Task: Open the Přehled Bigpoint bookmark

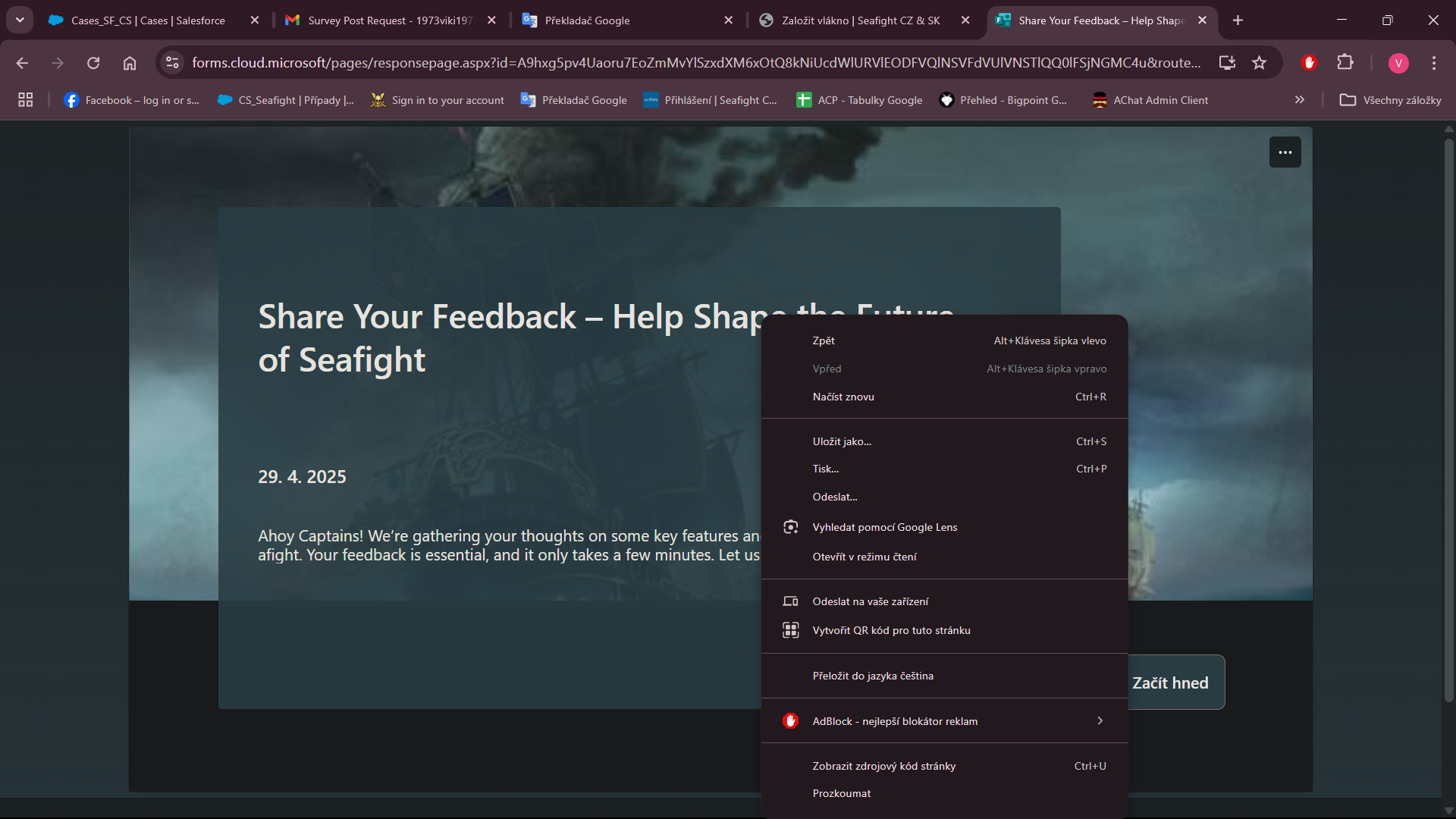Action: point(1003,100)
